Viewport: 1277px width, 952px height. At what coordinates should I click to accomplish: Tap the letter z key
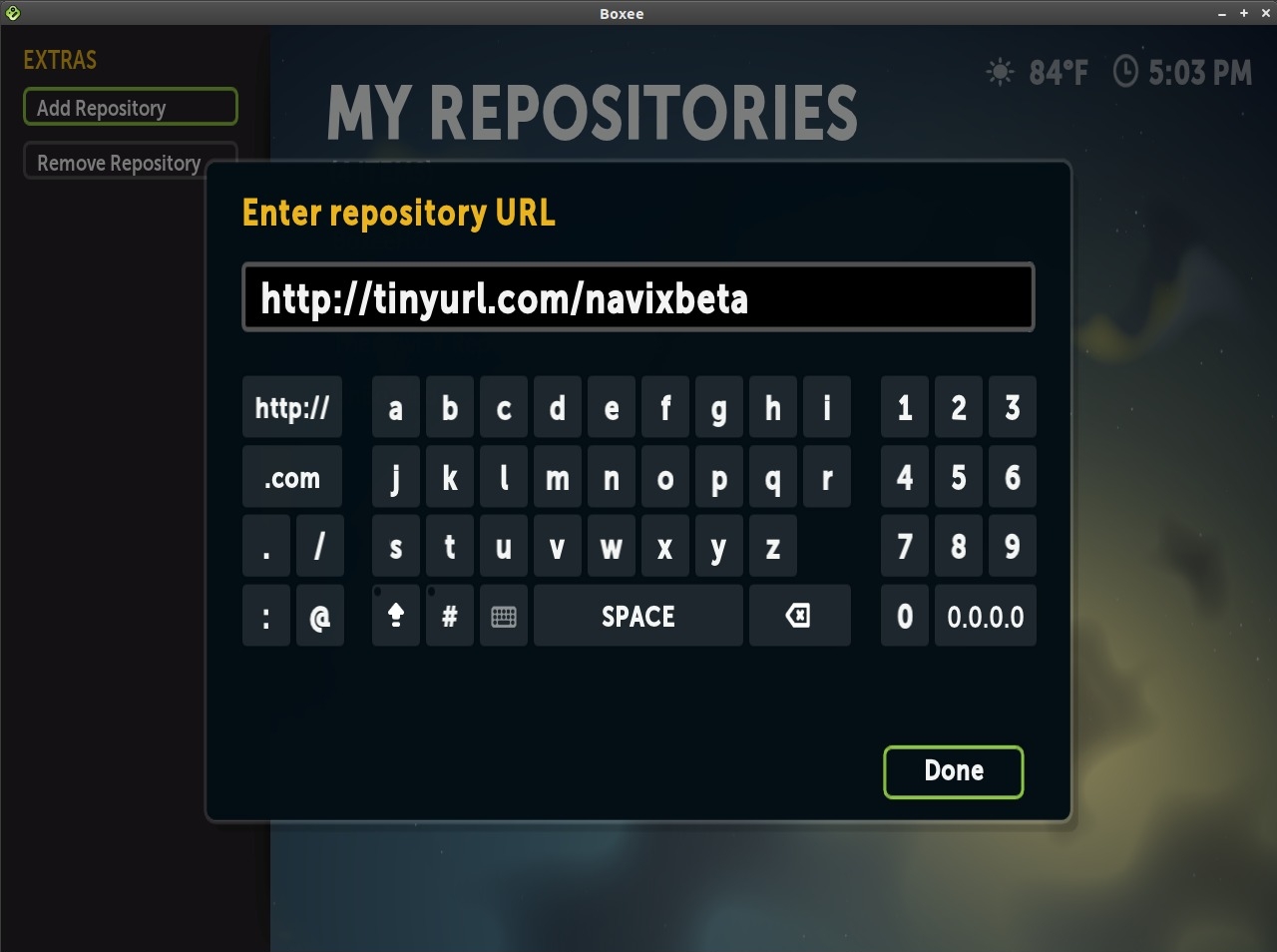[773, 546]
